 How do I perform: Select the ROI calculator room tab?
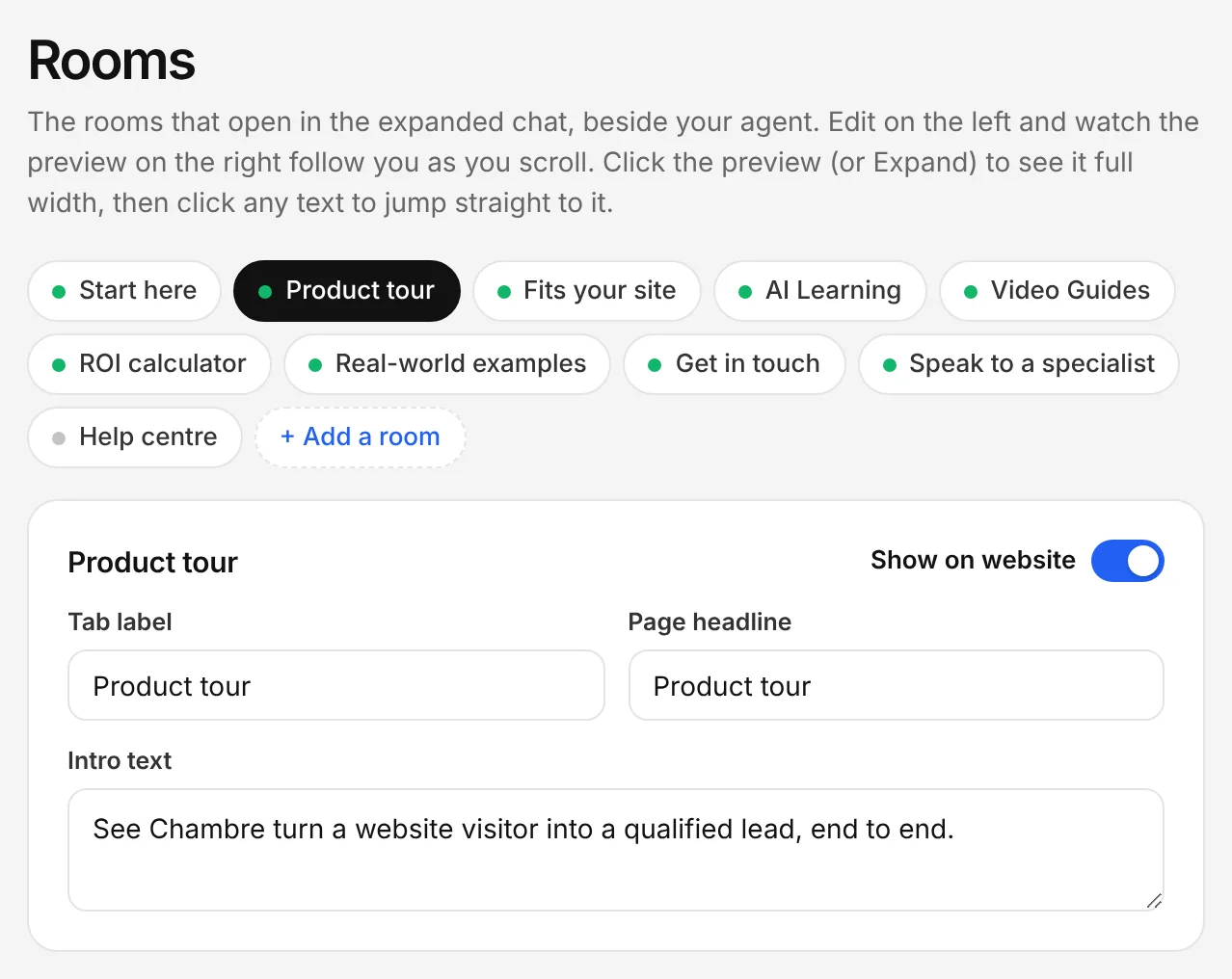click(x=149, y=364)
